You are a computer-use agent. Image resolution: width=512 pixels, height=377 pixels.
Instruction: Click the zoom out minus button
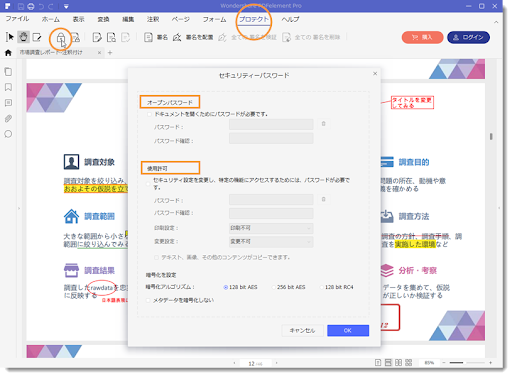coord(444,363)
